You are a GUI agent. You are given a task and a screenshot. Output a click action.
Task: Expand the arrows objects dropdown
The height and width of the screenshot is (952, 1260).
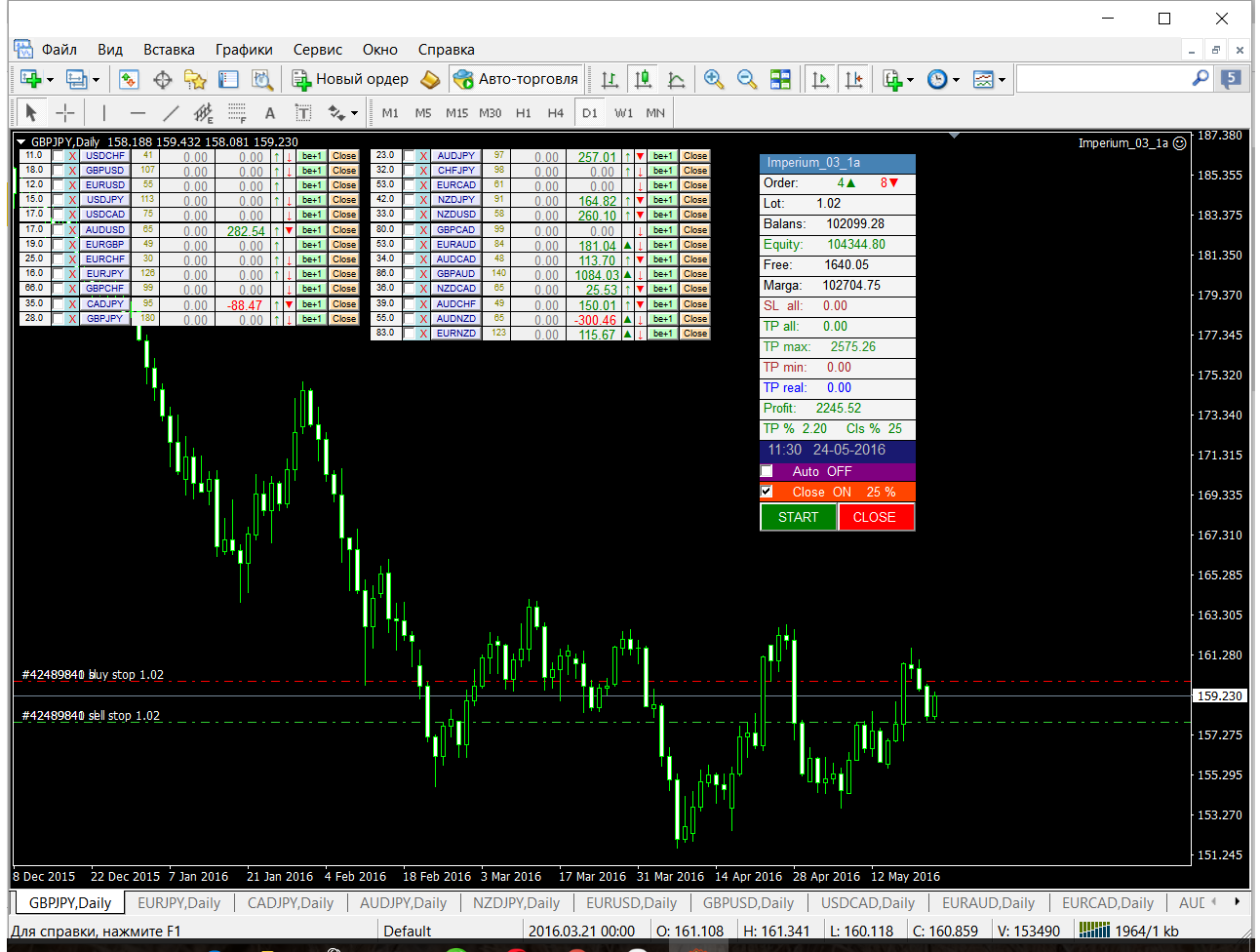click(354, 113)
